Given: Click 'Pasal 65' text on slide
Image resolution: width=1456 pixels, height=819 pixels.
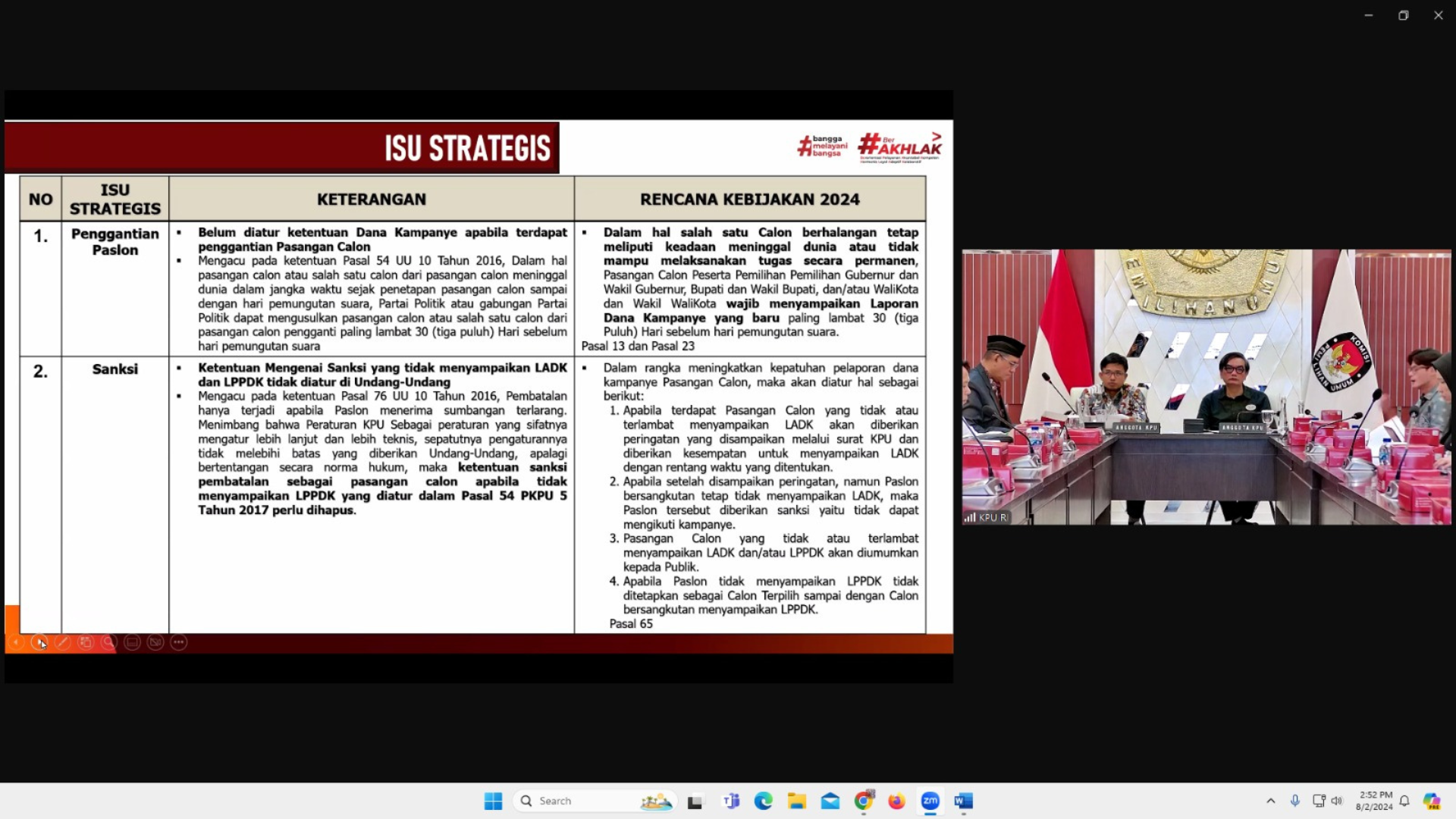Looking at the screenshot, I should [631, 623].
